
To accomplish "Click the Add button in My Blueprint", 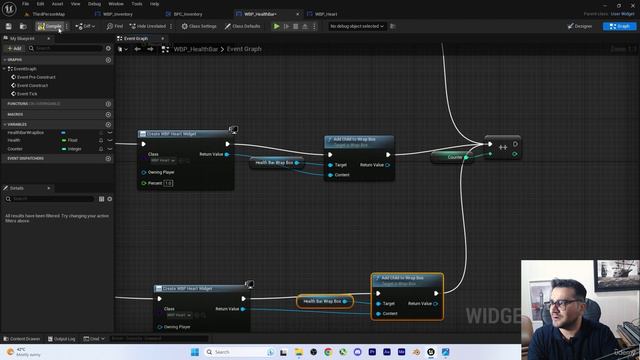I will tap(14, 48).
